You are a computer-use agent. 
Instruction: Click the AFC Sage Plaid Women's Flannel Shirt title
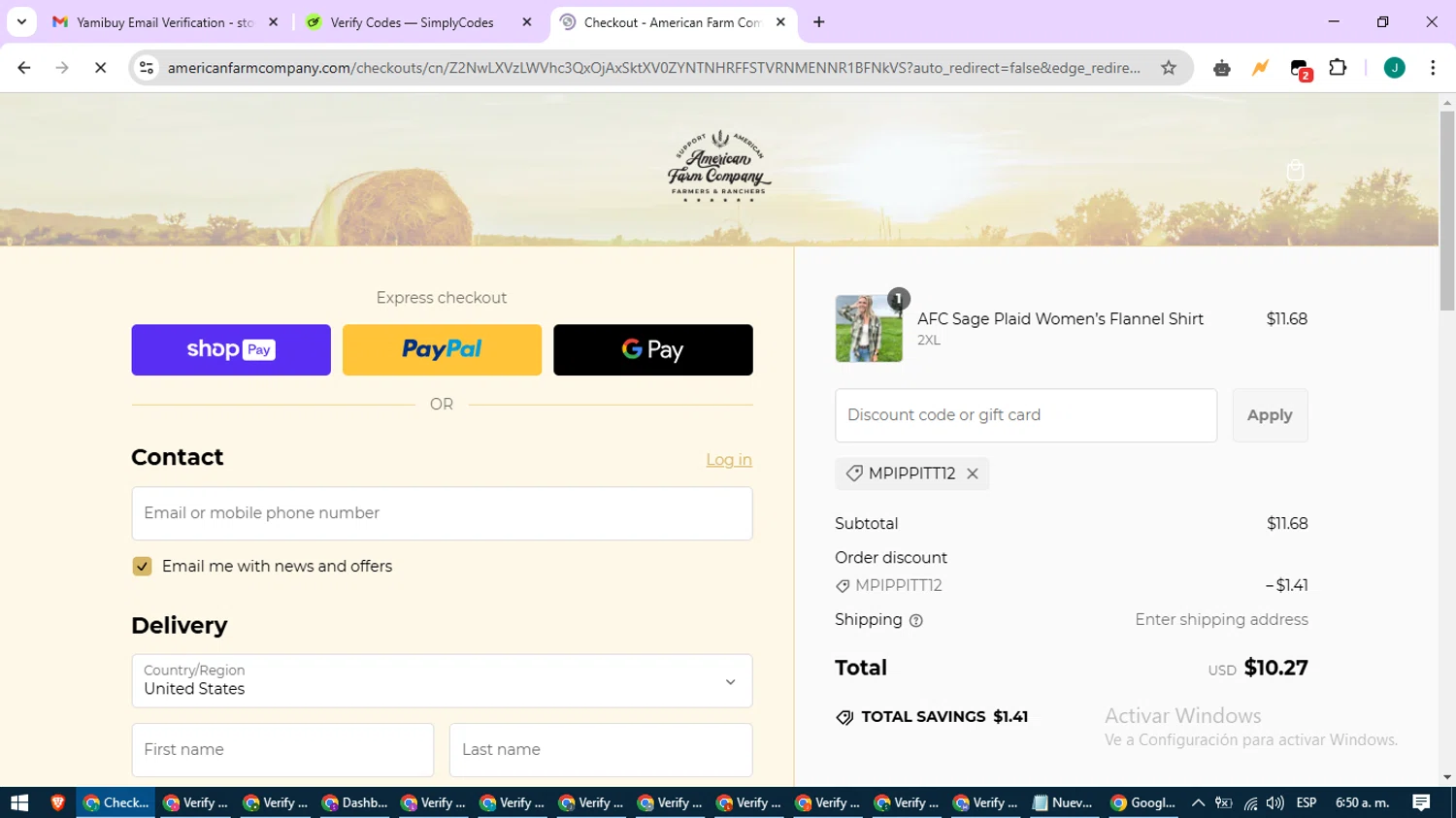1060,319
